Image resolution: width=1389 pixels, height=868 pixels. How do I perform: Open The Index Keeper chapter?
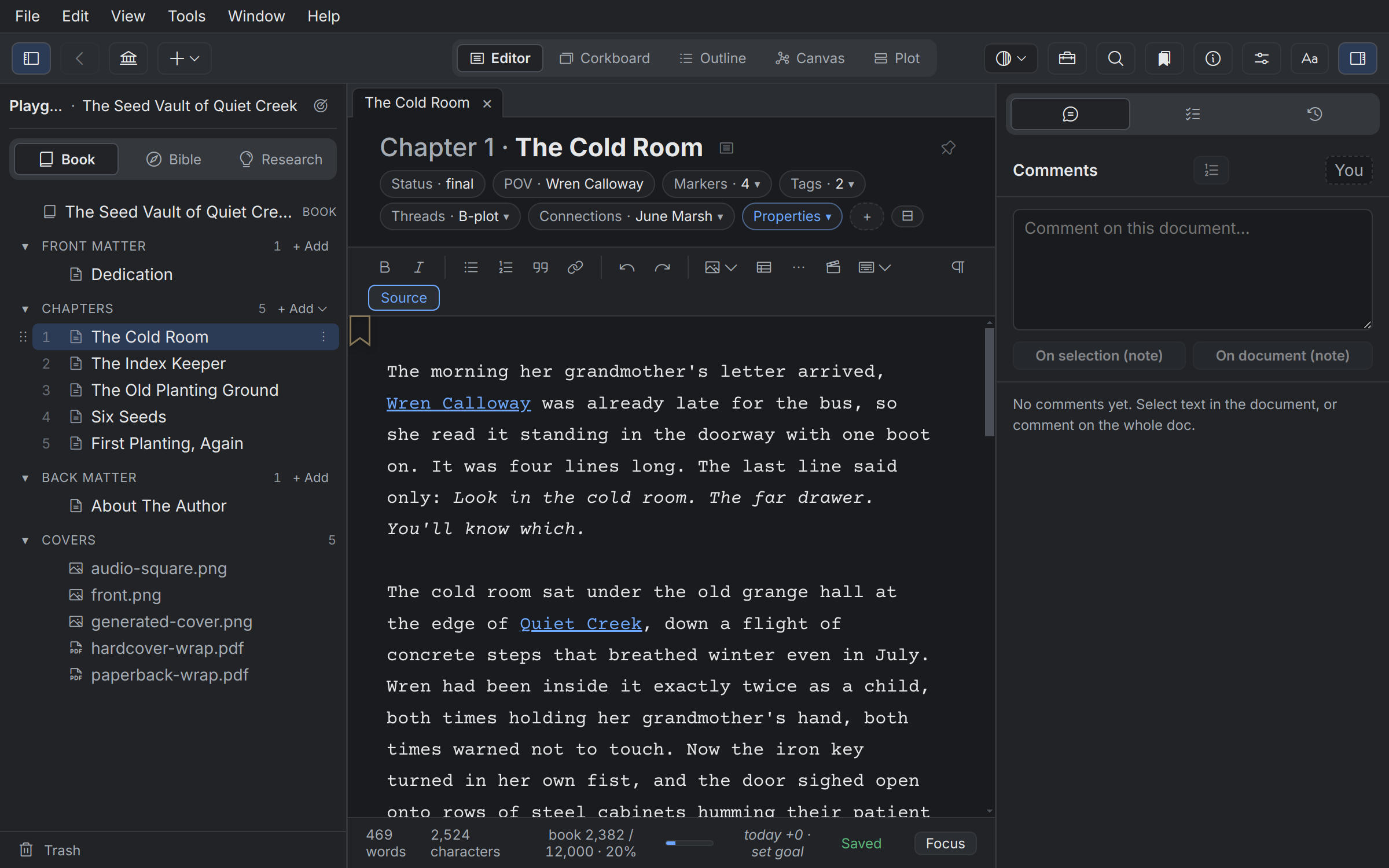[185, 363]
